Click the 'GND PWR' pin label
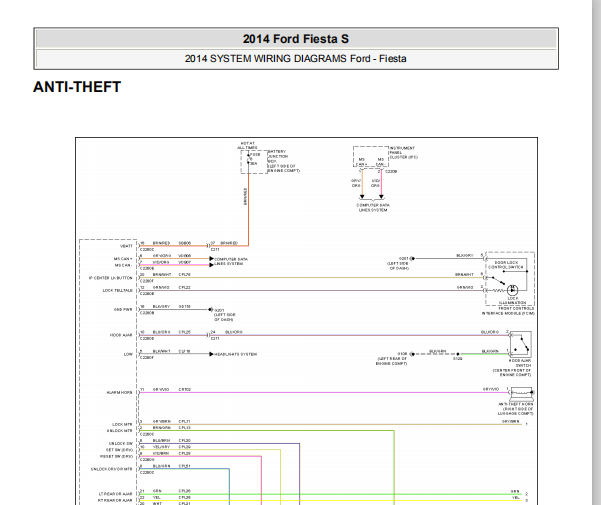601x505 pixels. tap(123, 310)
